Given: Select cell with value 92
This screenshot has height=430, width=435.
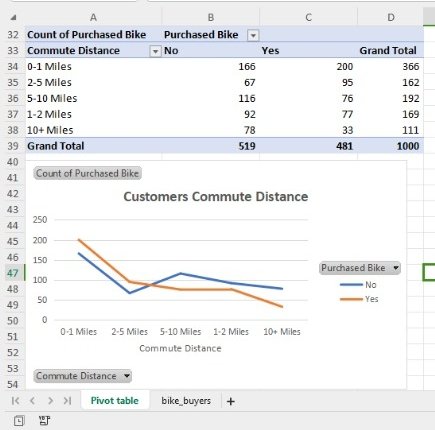Looking at the screenshot, I should pos(211,114).
